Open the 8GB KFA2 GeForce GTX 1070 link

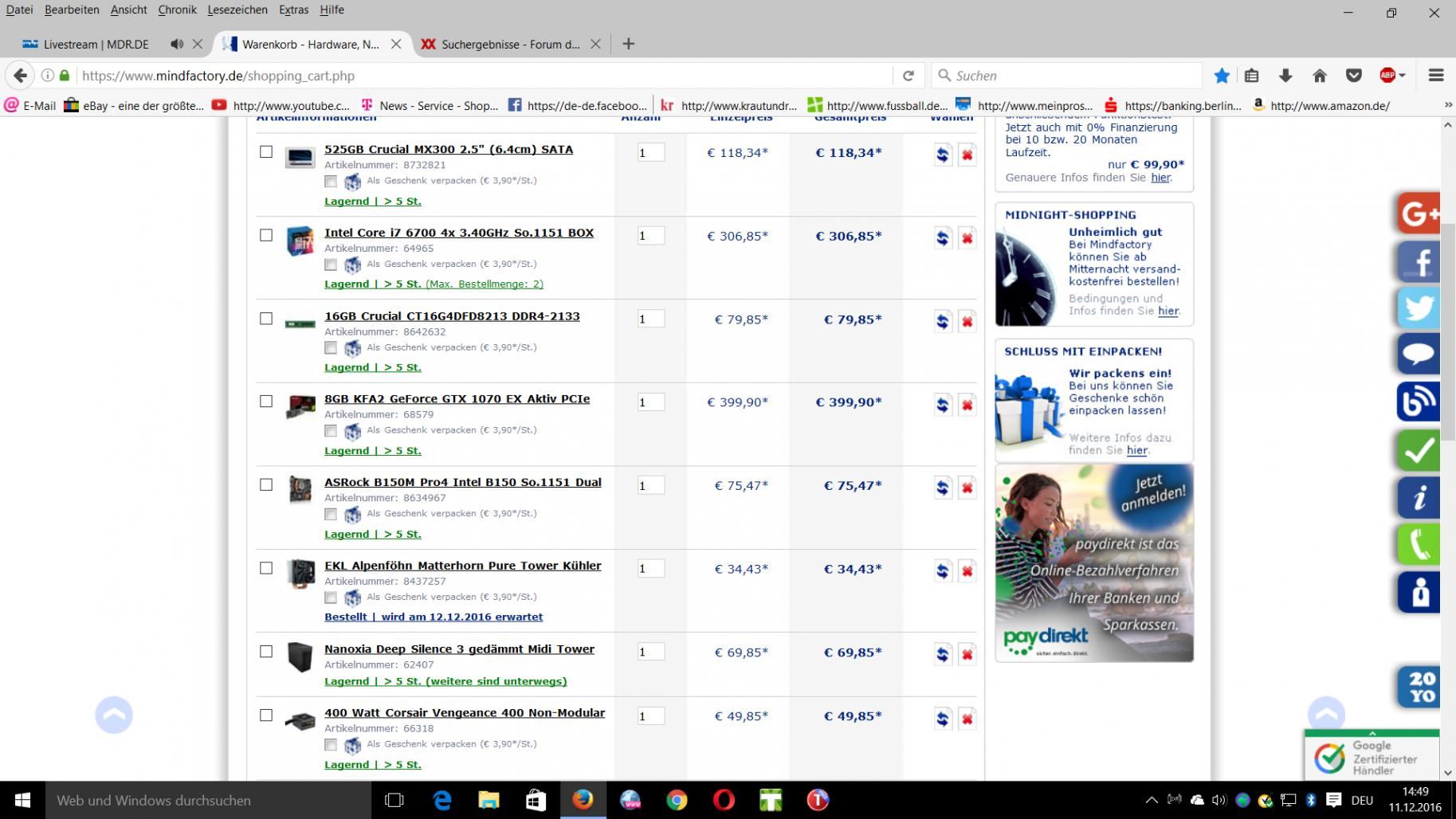tap(457, 398)
